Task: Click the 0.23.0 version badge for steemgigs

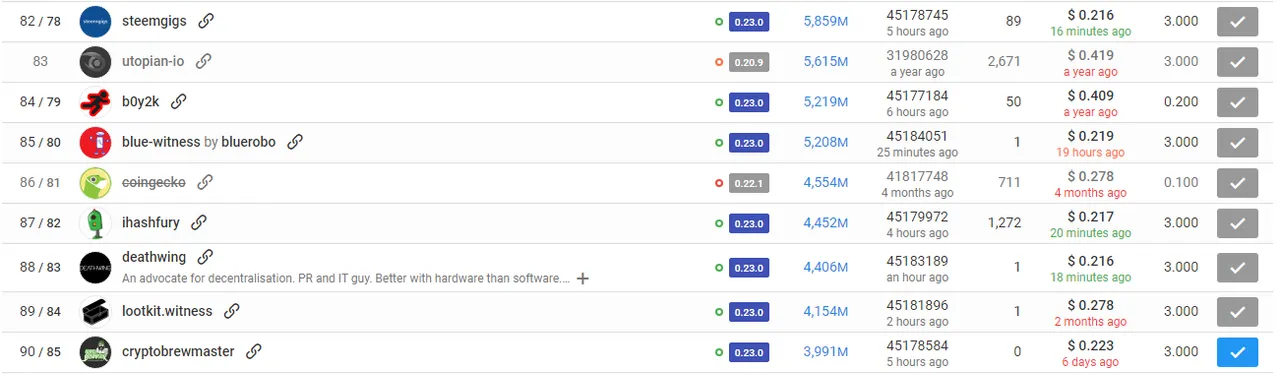Action: [x=749, y=21]
